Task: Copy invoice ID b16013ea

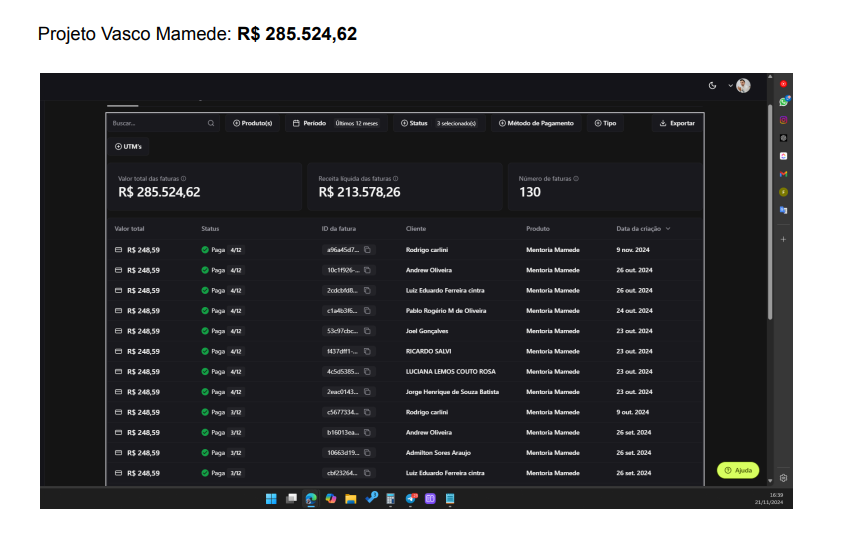Action: coord(367,432)
